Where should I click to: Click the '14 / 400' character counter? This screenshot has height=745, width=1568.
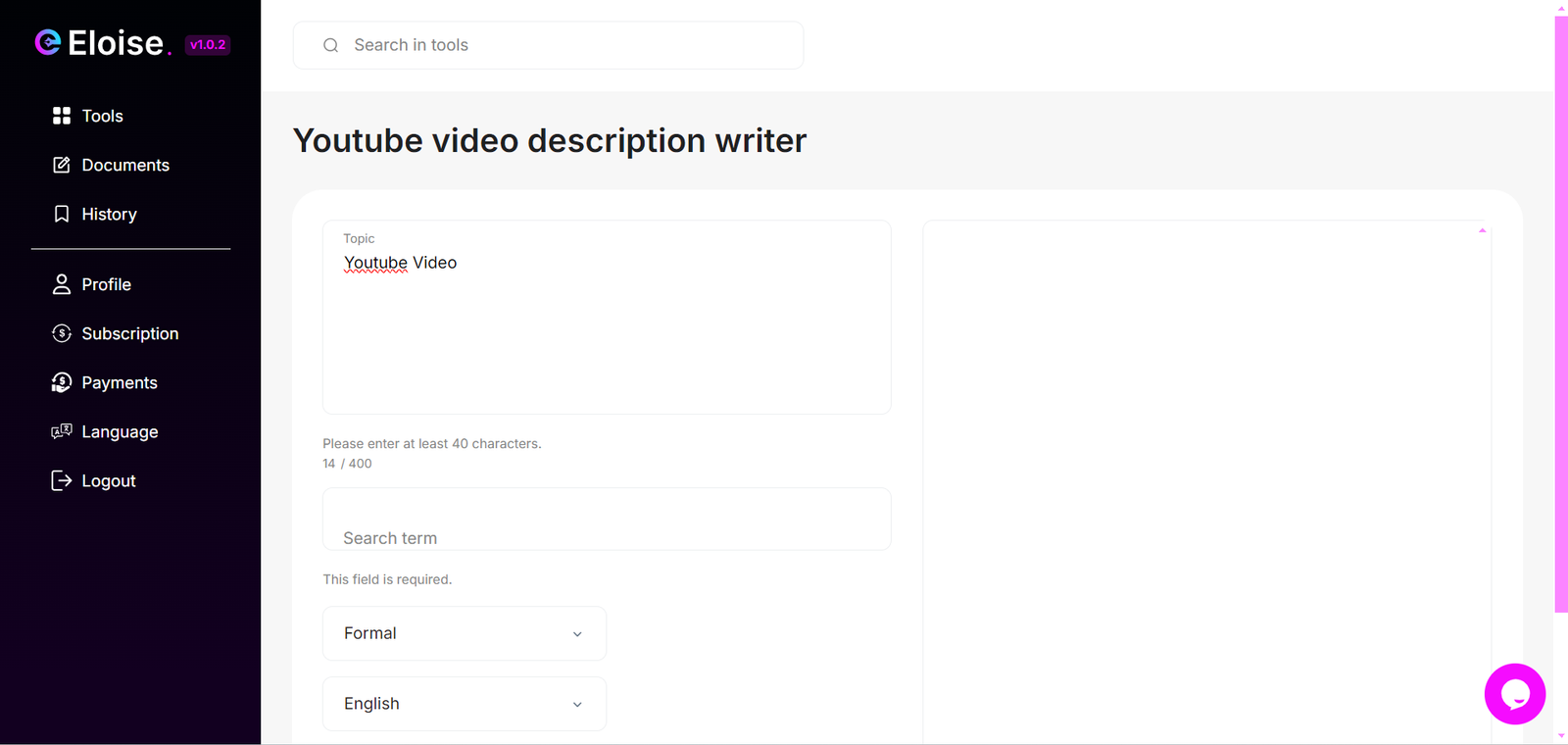(347, 464)
